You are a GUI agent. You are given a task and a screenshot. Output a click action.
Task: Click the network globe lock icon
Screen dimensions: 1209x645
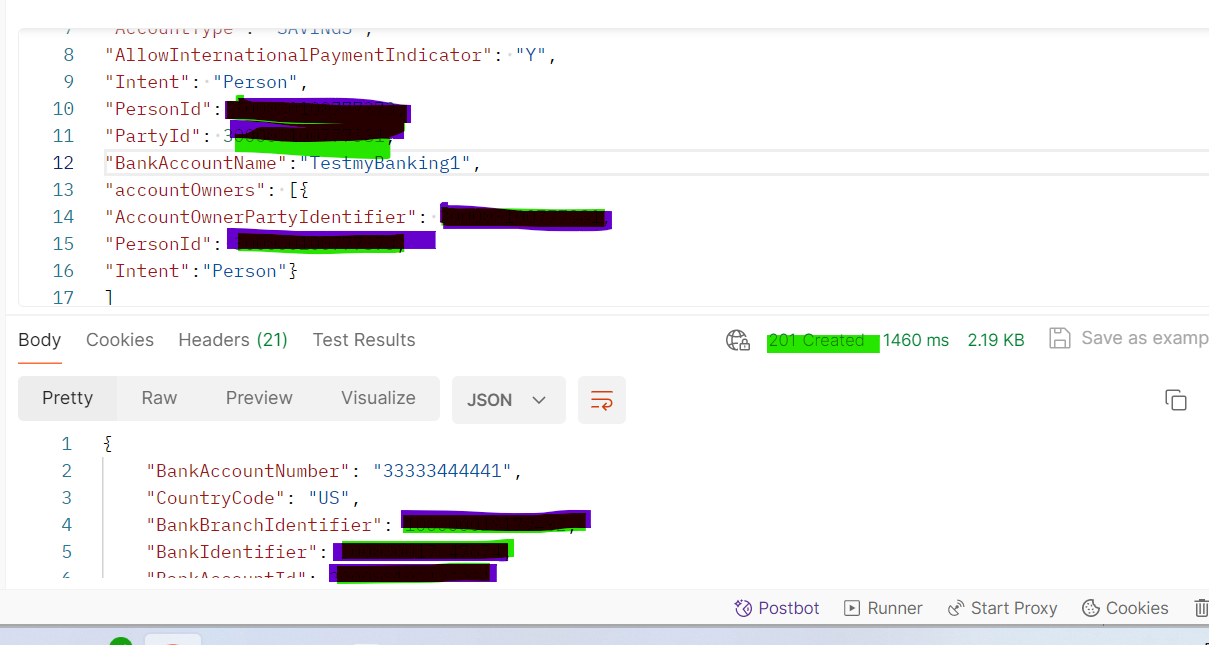[x=738, y=340]
